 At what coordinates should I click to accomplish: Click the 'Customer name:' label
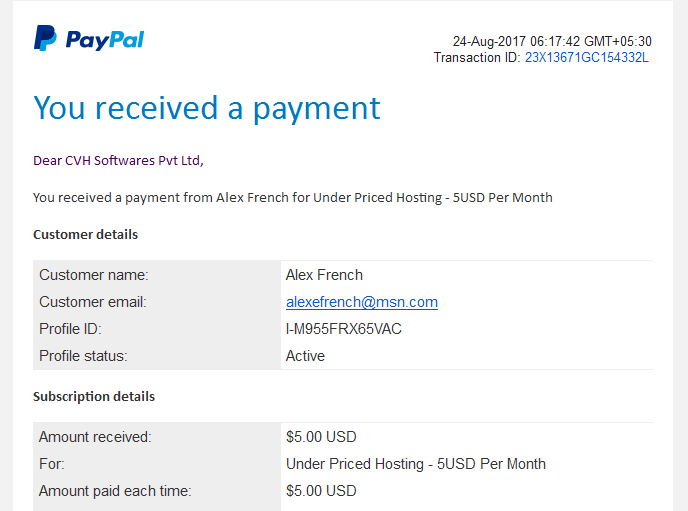(94, 275)
